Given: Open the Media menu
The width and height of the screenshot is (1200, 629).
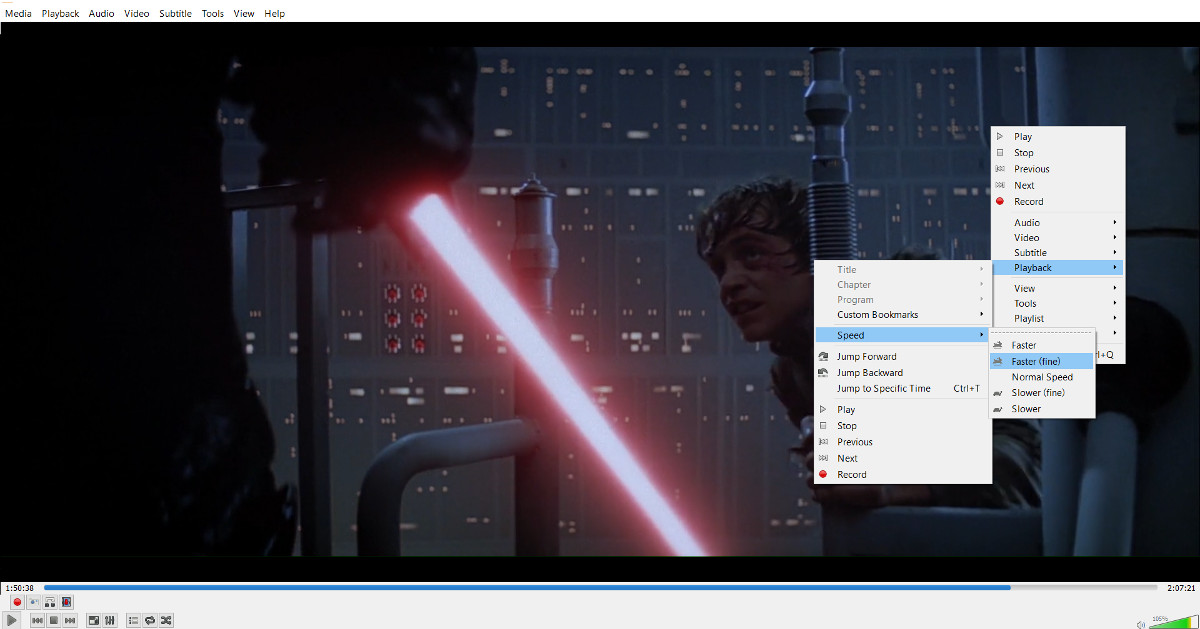Looking at the screenshot, I should (18, 14).
